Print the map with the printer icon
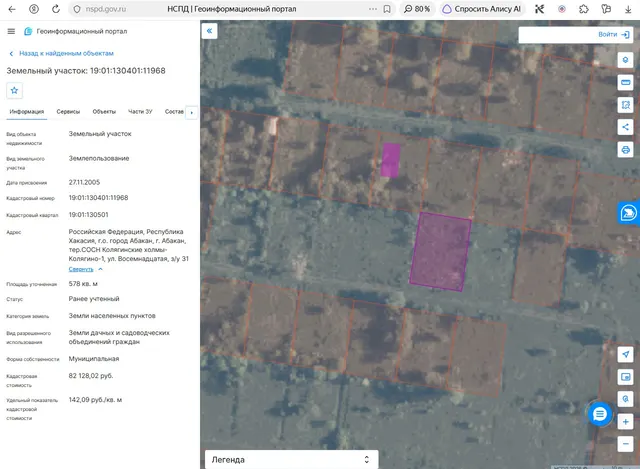 coord(625,149)
